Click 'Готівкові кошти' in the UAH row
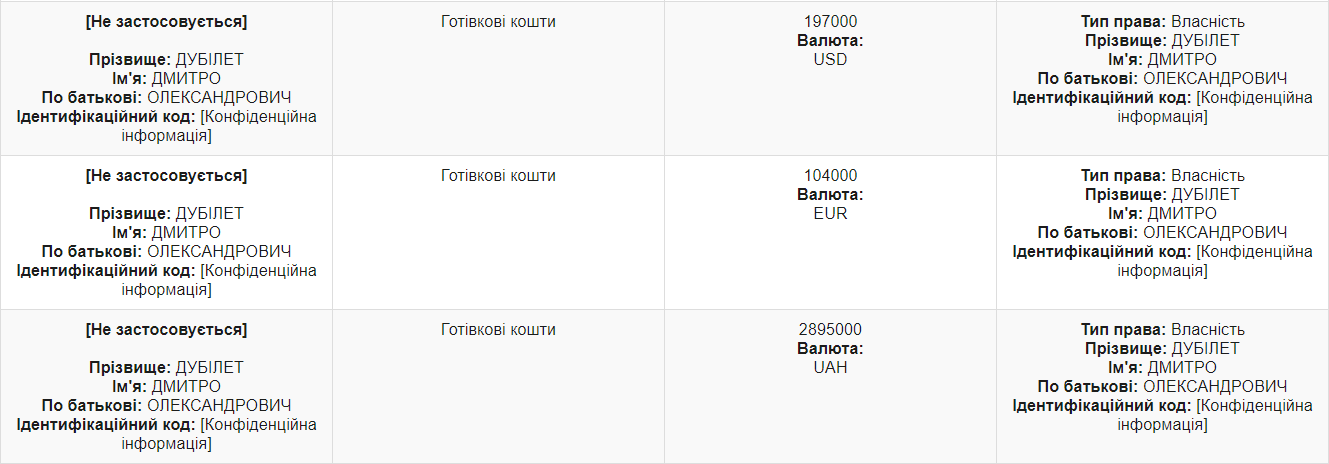Screen dimensions: 1329x464 click(498, 330)
